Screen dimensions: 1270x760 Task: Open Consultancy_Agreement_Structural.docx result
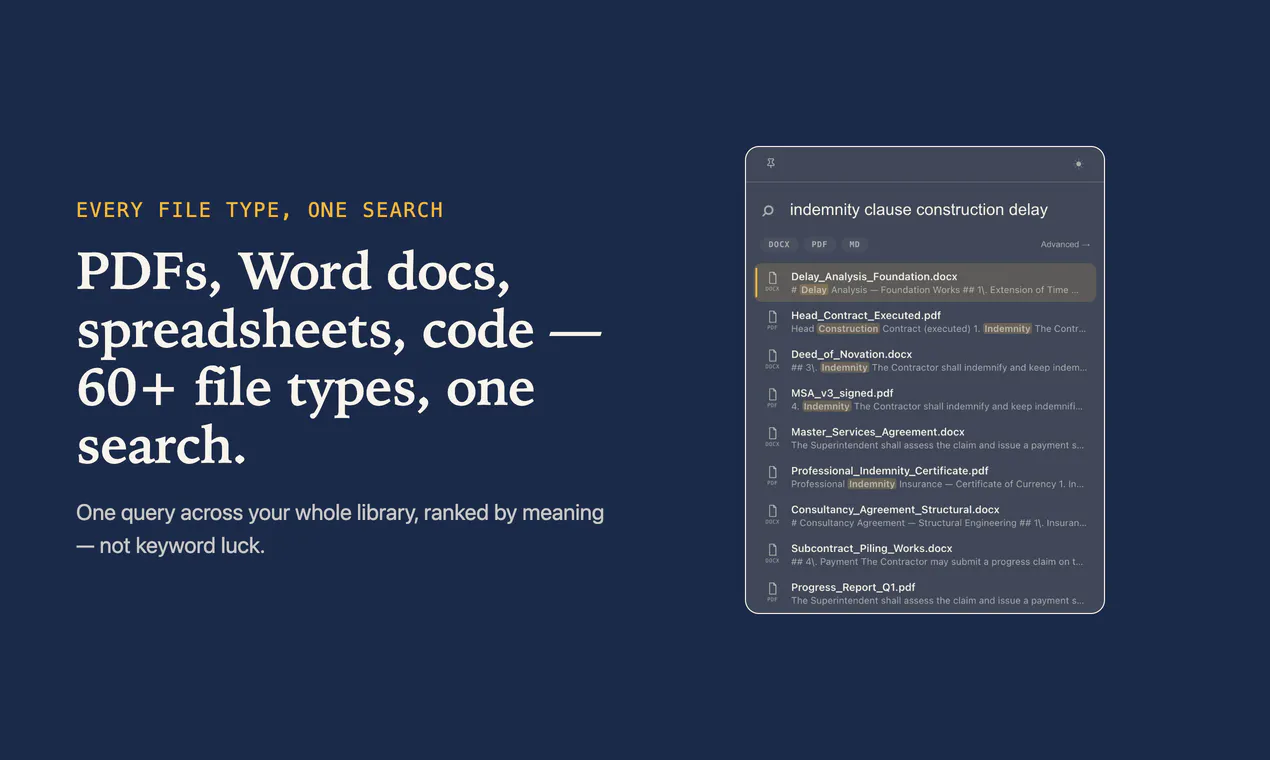coord(925,516)
